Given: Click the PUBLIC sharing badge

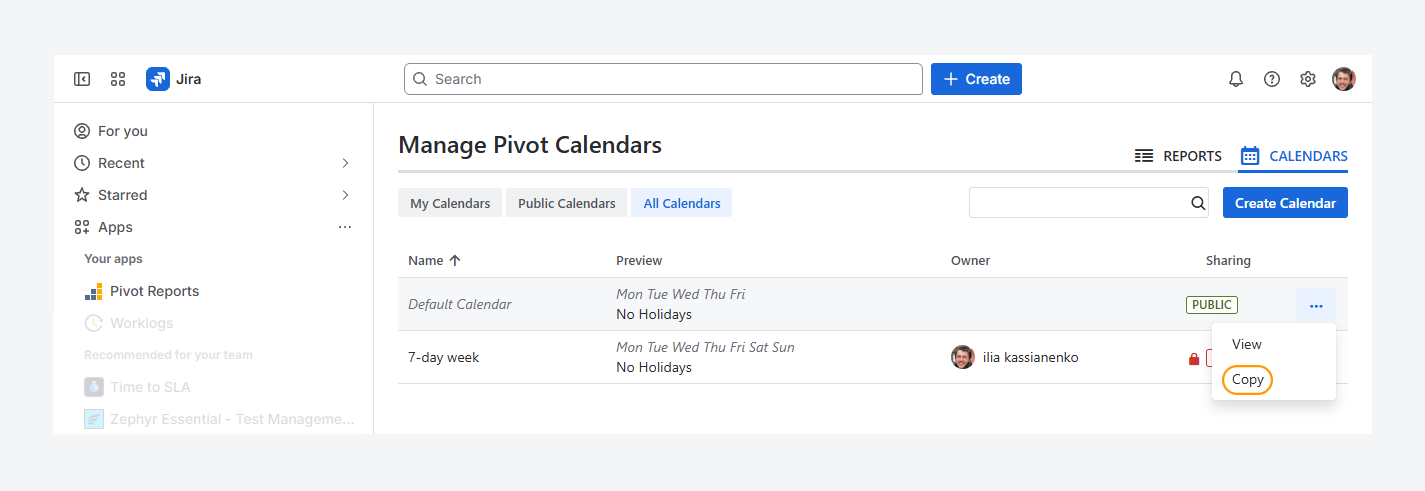Looking at the screenshot, I should (x=1212, y=304).
